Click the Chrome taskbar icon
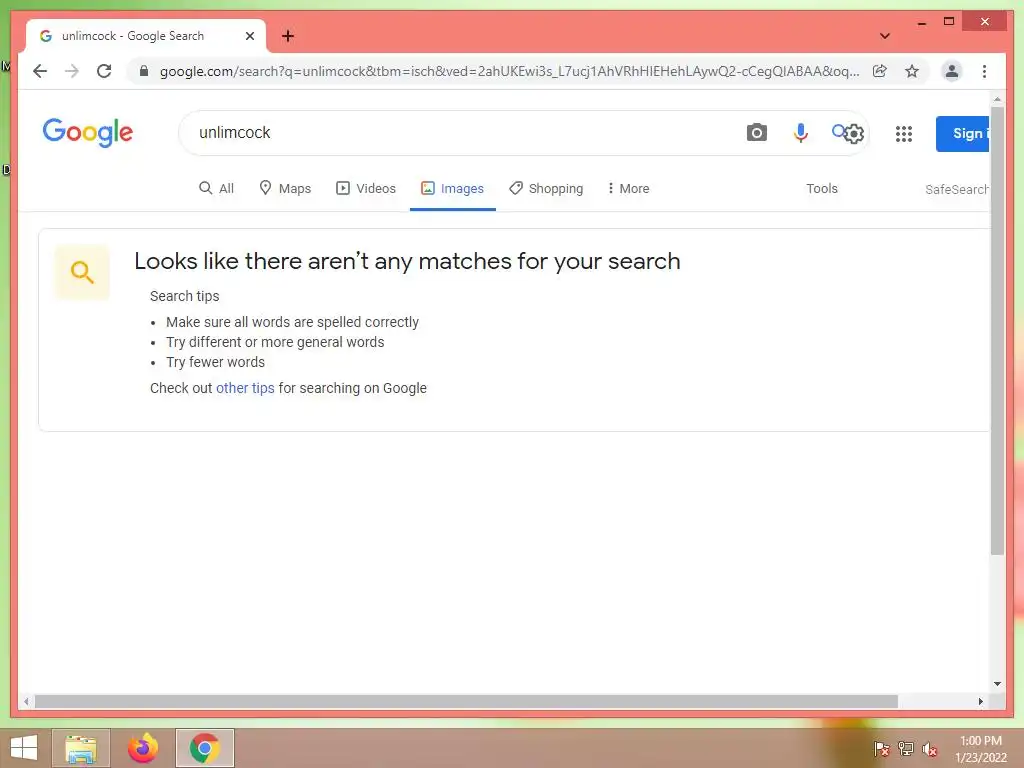1024x768 pixels. 204,748
